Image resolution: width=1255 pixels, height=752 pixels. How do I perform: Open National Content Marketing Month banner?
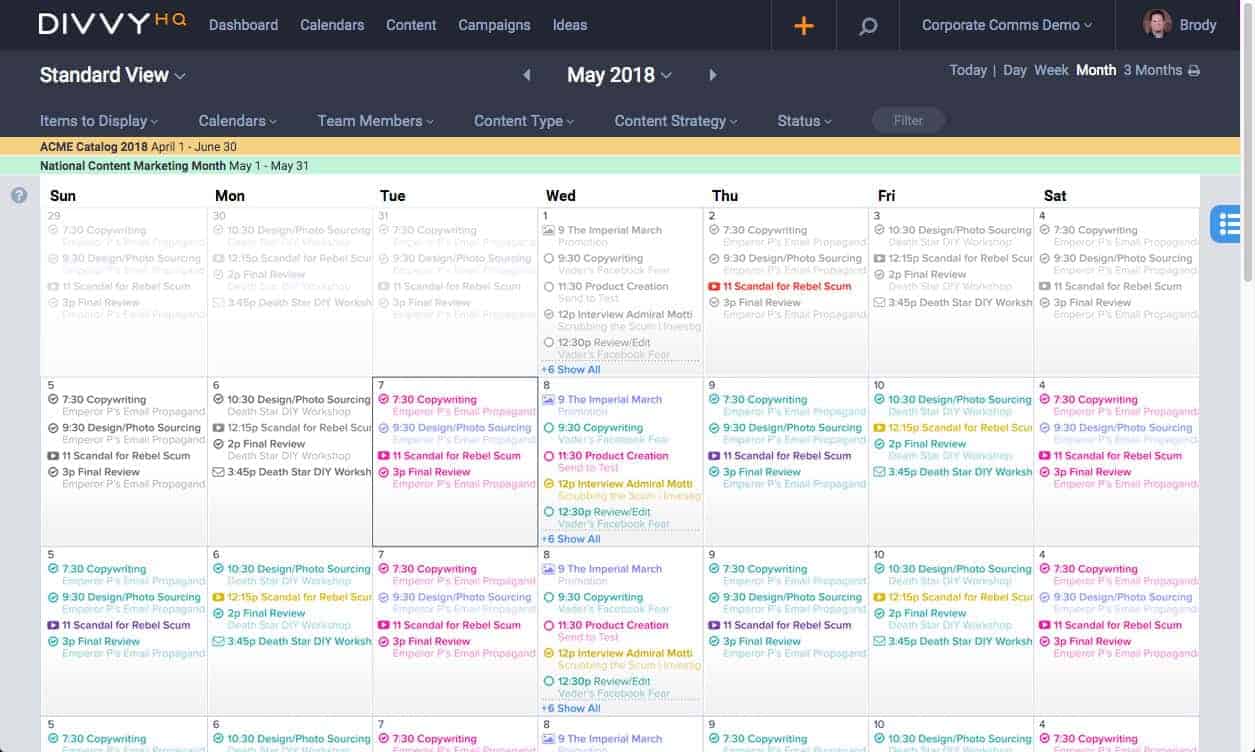click(x=620, y=166)
